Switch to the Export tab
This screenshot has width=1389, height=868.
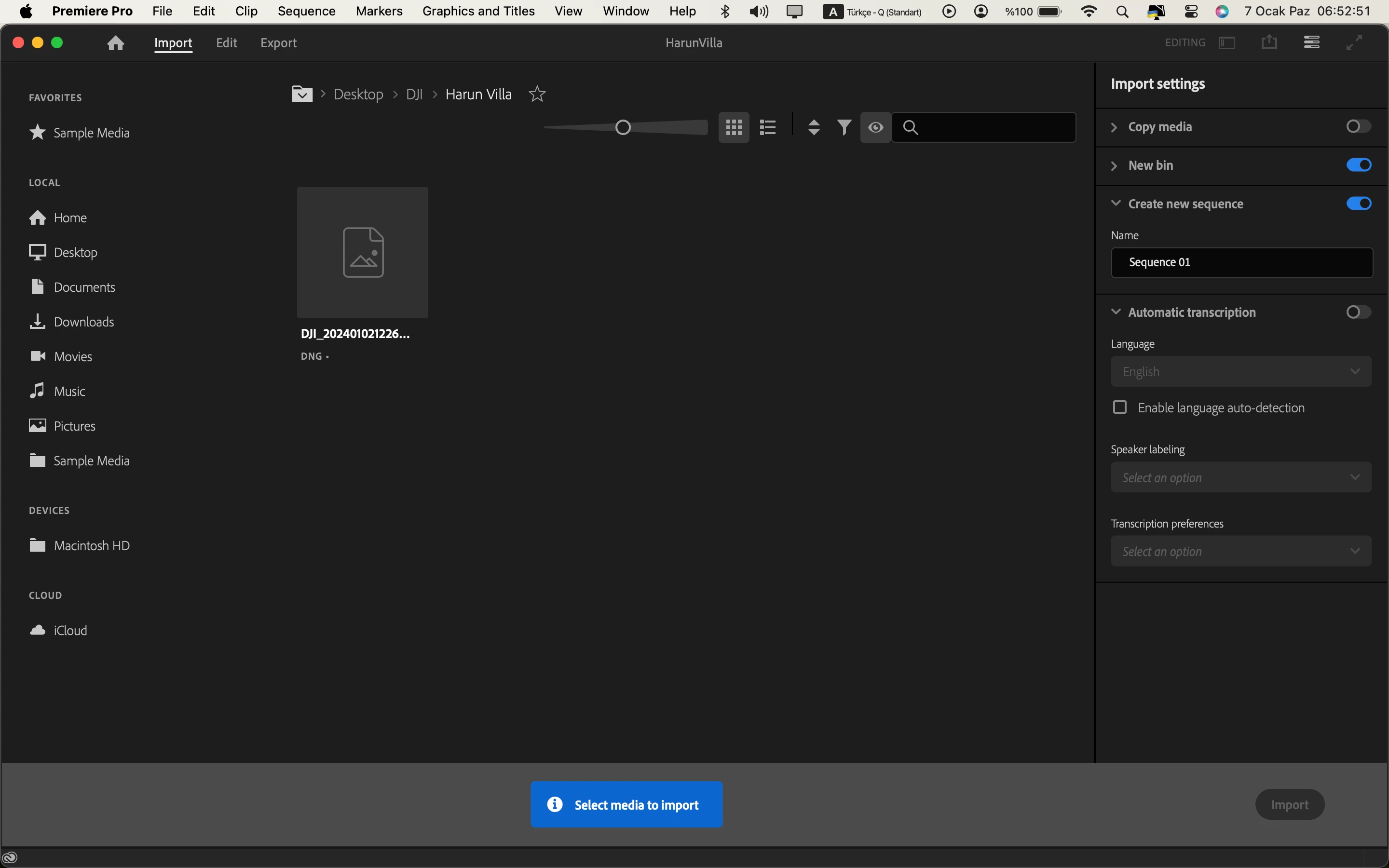(x=278, y=43)
